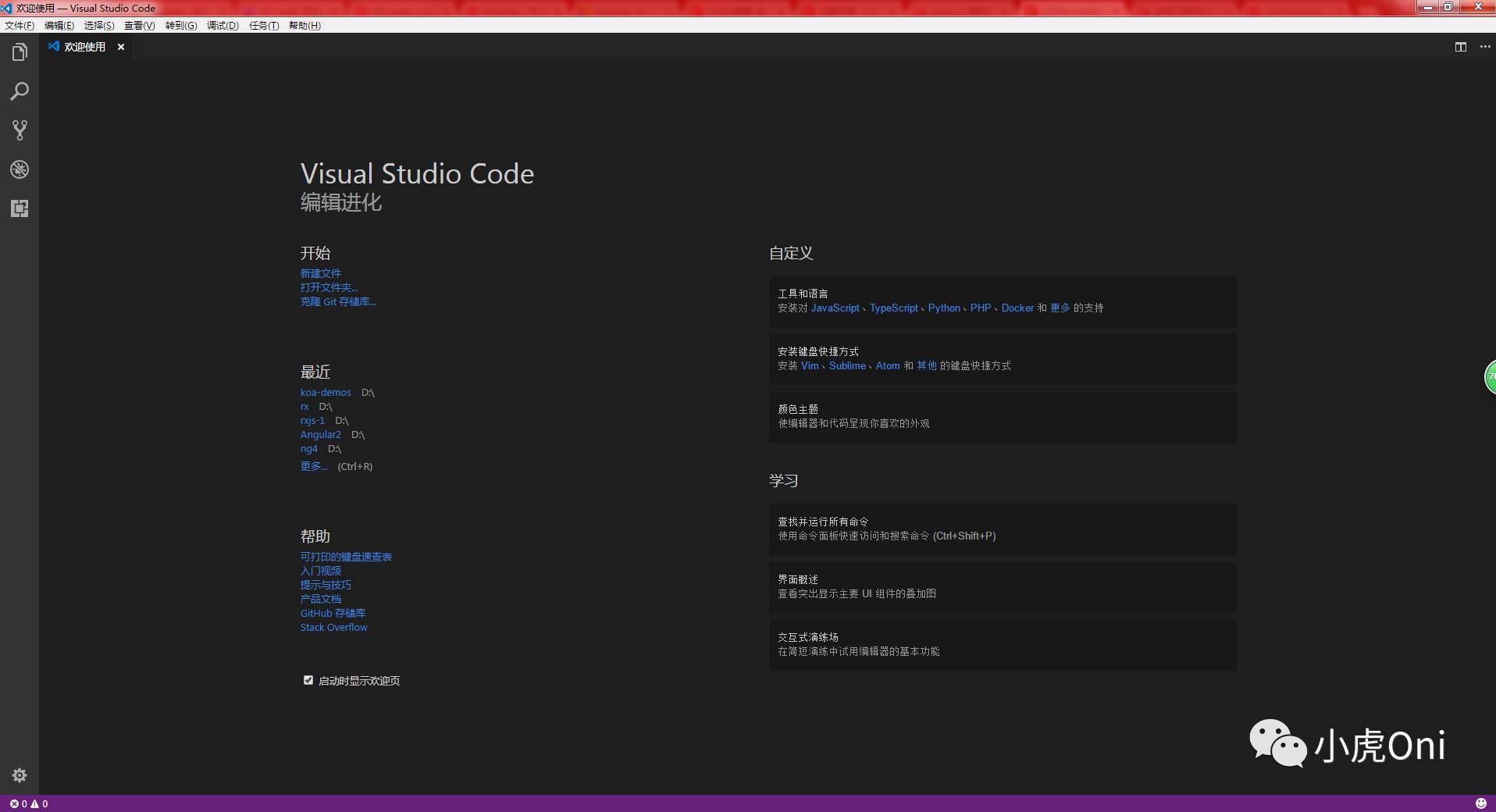The image size is (1496, 812).
Task: Open the 界面概述 card
Action: click(x=1003, y=587)
